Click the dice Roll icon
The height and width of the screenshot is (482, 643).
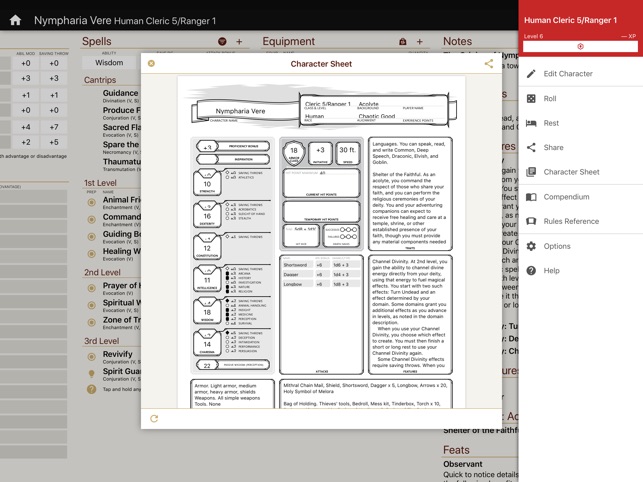pyautogui.click(x=531, y=99)
